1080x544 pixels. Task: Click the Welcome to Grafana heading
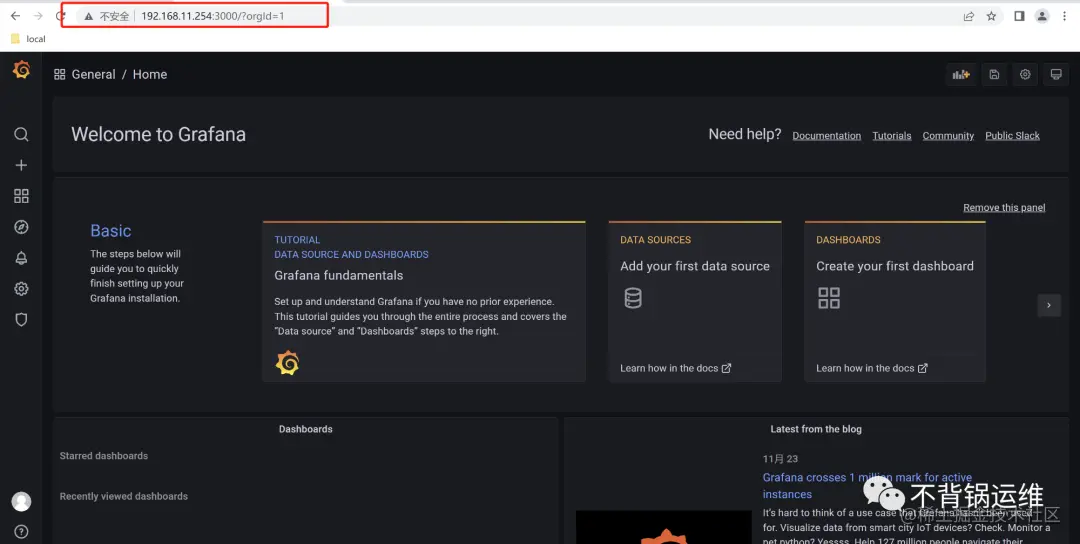pos(158,134)
